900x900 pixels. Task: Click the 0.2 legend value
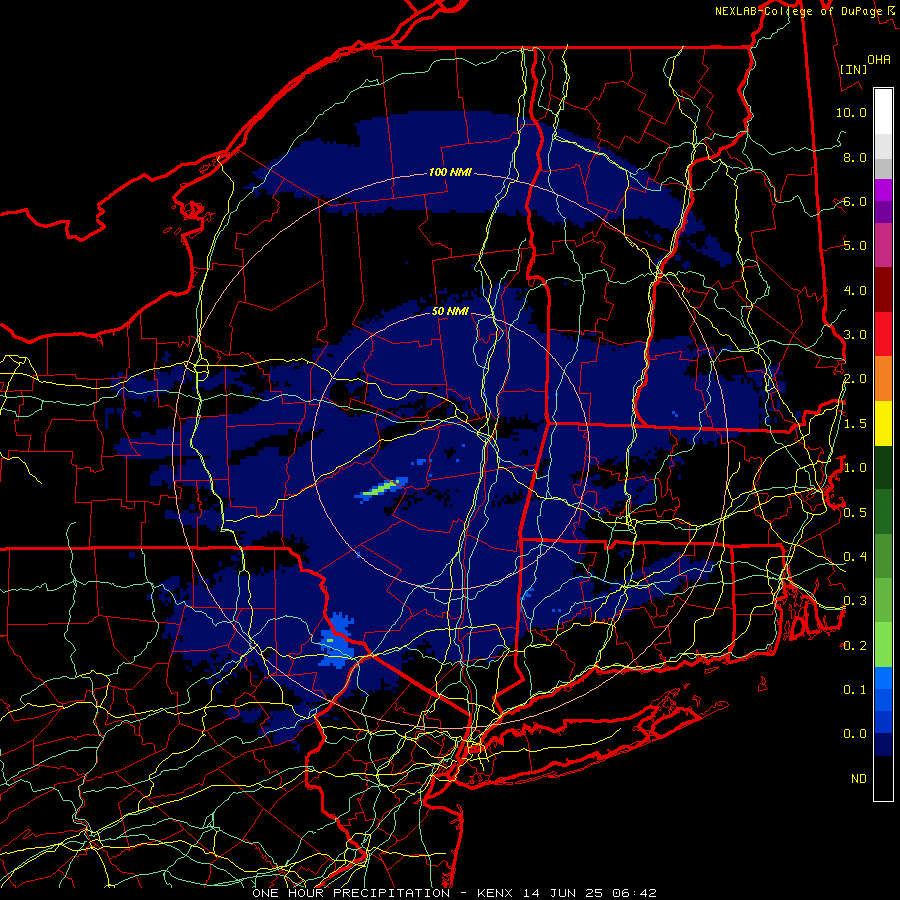tap(855, 646)
